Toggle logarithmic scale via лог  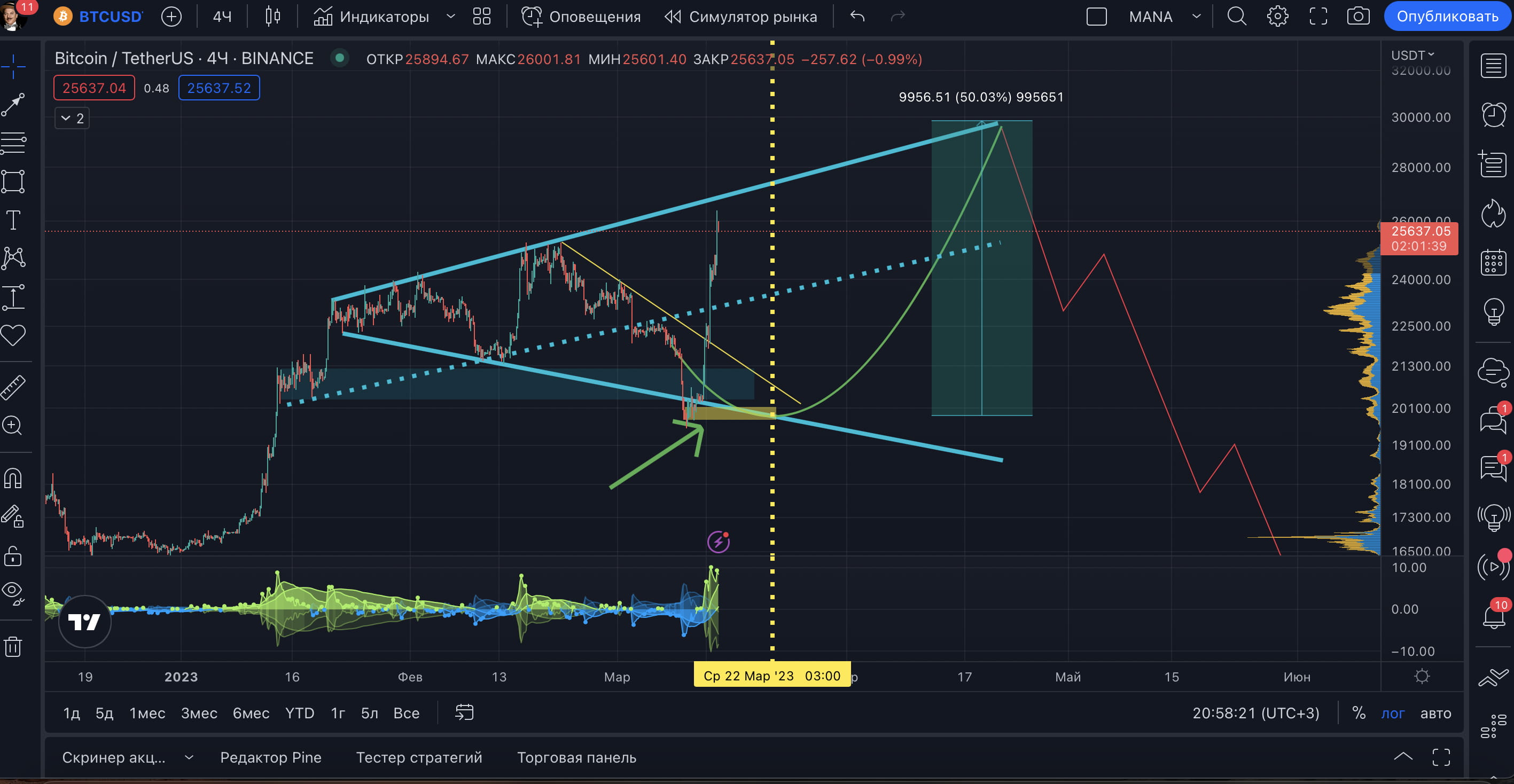[x=1392, y=713]
